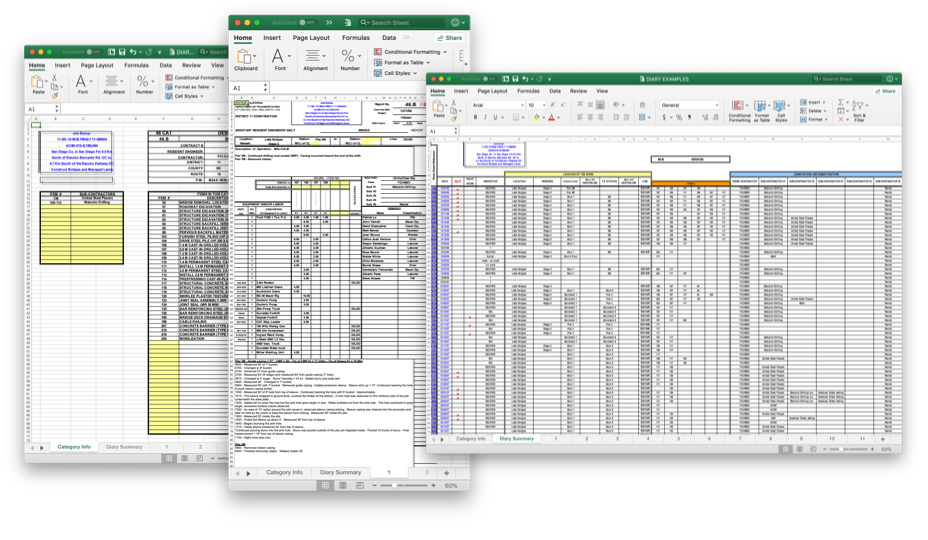Viewport: 928px width, 540px height.
Task: Click the Clipboard icon in the middle window
Action: [244, 56]
